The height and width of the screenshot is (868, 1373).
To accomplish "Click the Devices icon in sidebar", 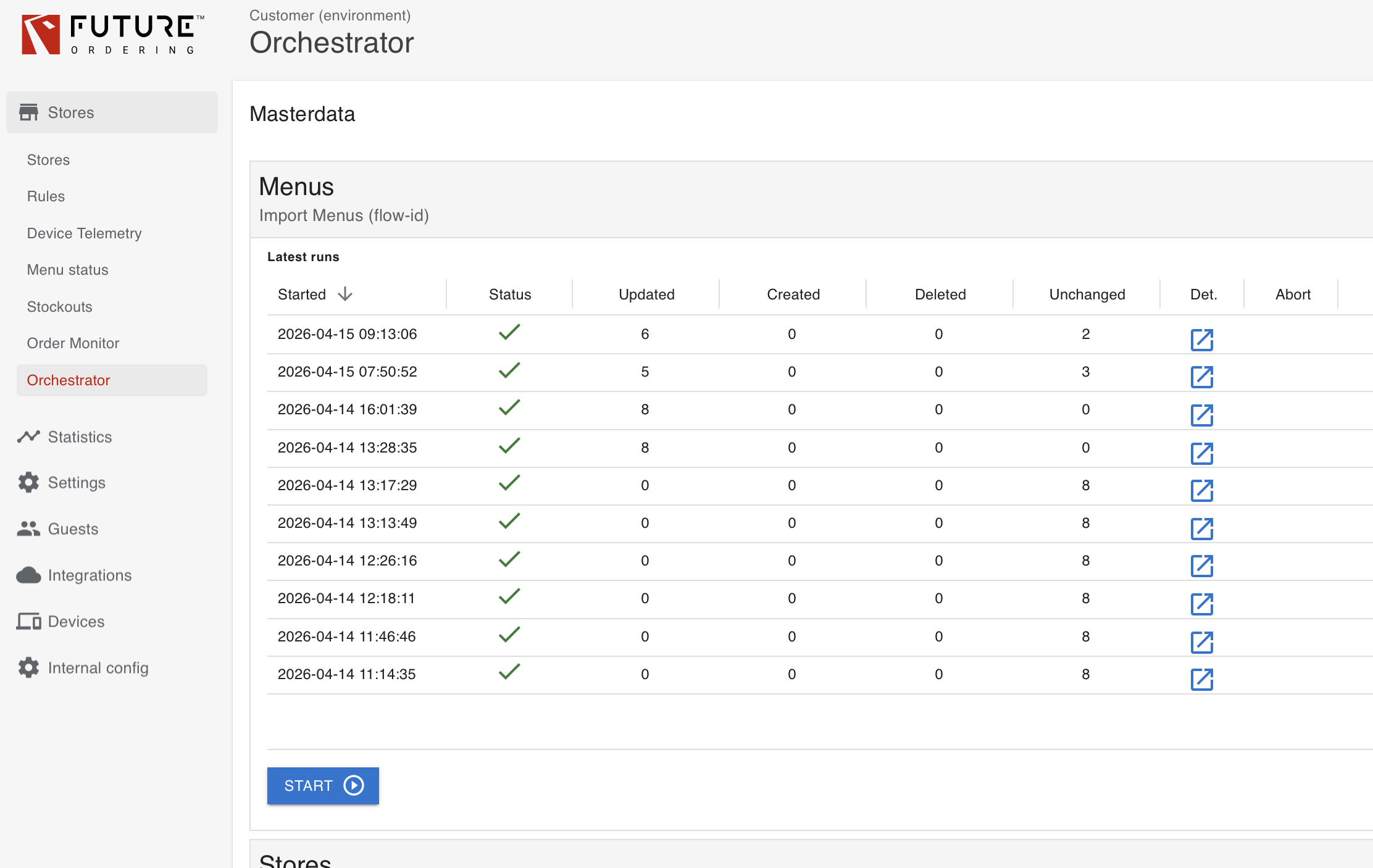I will 28,621.
